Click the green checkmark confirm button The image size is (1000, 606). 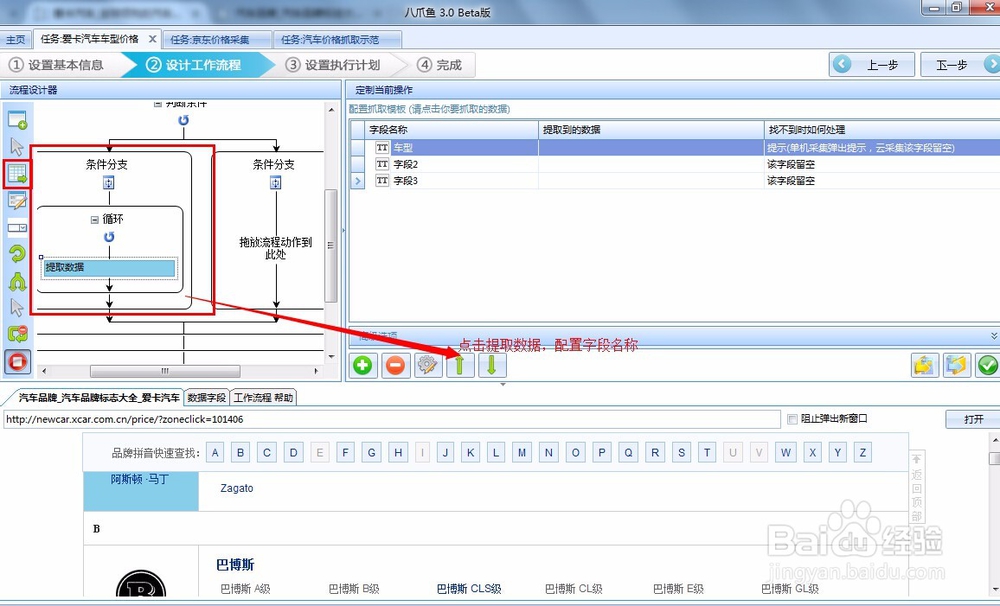coord(987,366)
